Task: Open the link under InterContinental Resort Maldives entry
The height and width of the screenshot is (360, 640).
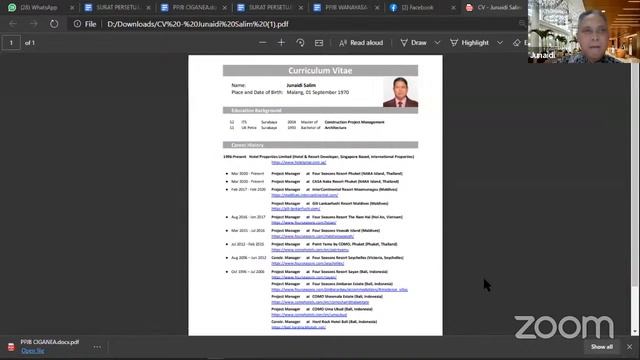Action: pyautogui.click(x=304, y=195)
